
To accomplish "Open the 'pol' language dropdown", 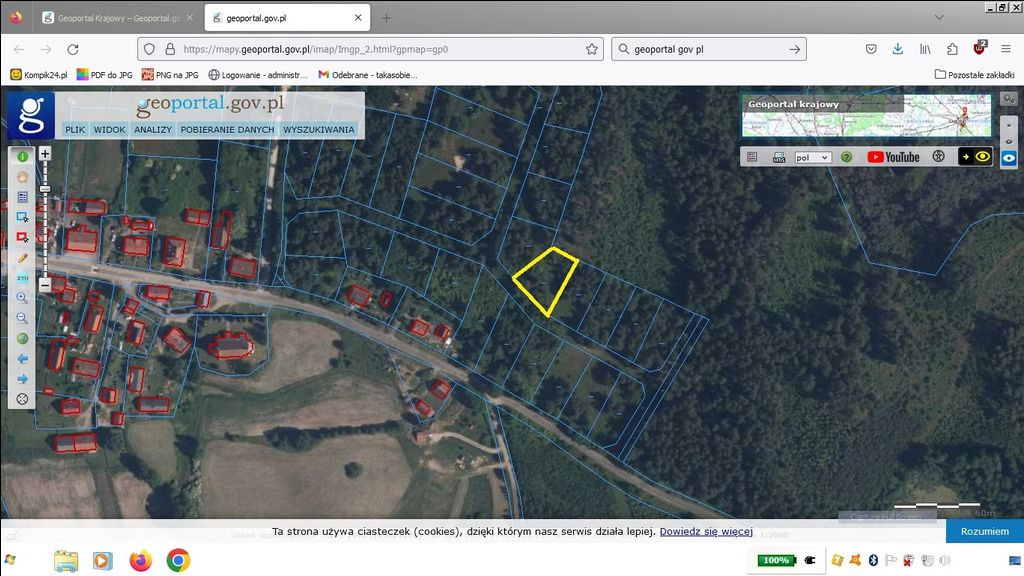I will pos(812,157).
